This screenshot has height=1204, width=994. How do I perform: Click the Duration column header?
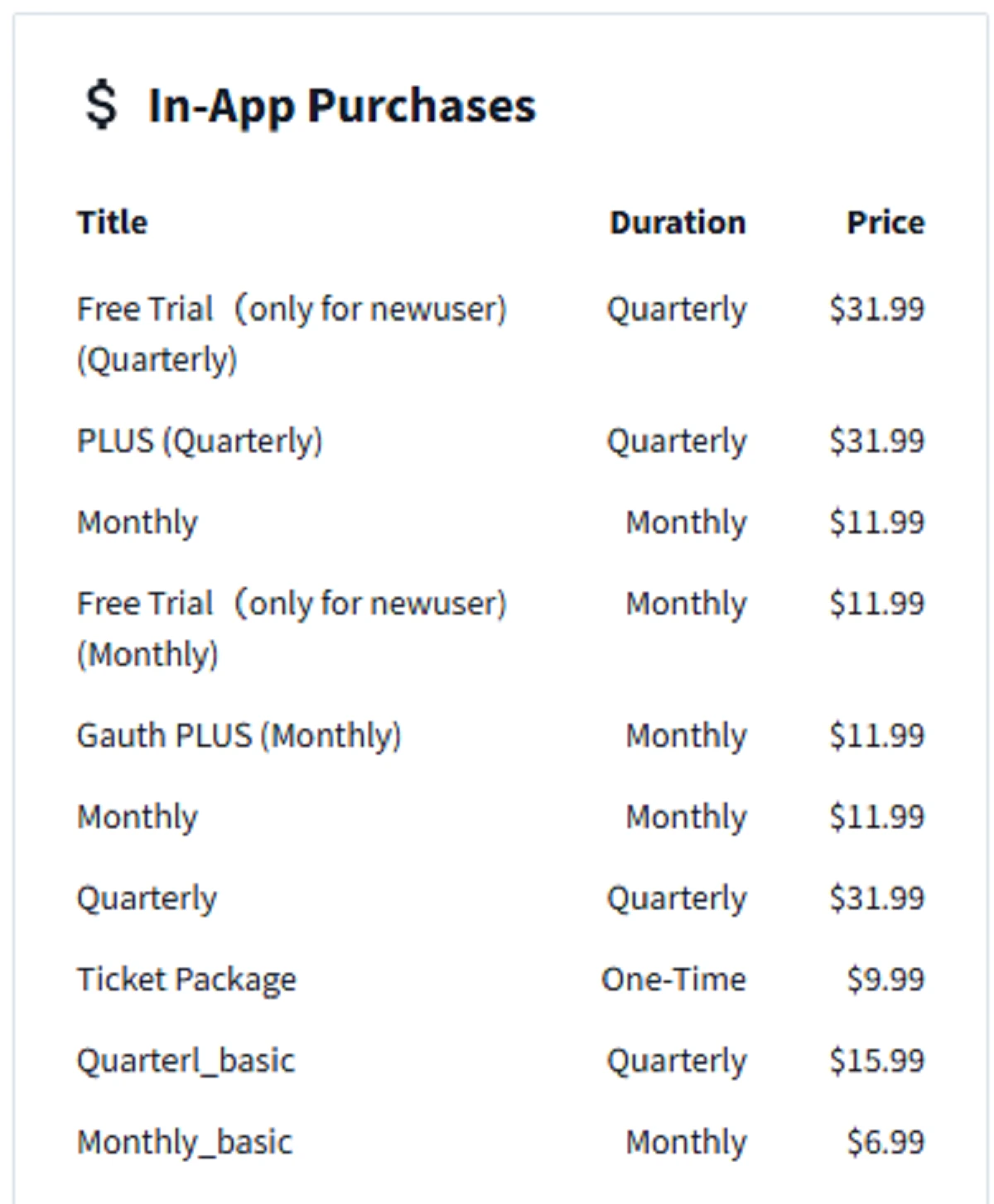678,222
